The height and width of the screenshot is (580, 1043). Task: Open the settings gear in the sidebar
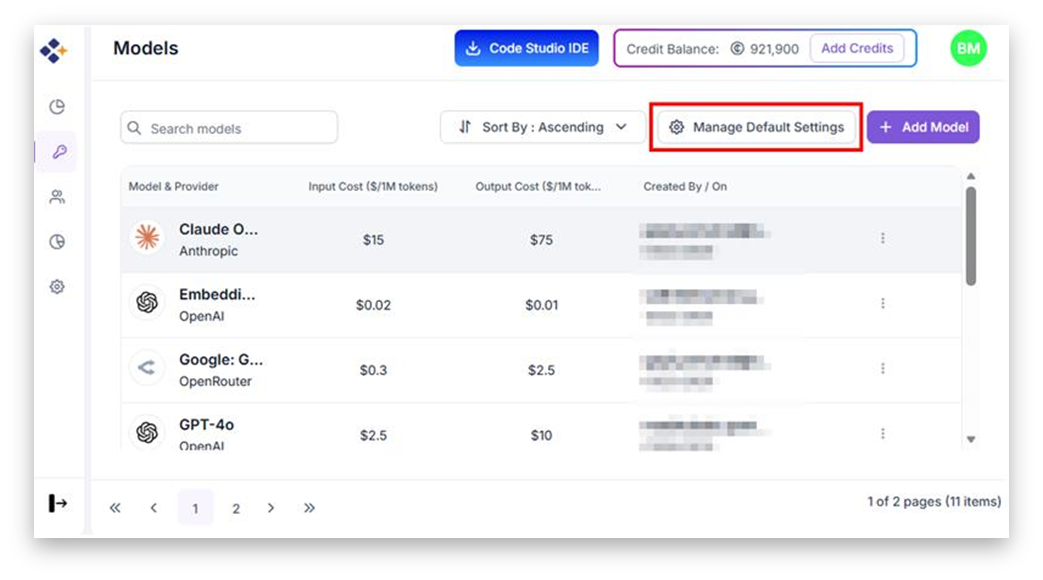click(56, 286)
